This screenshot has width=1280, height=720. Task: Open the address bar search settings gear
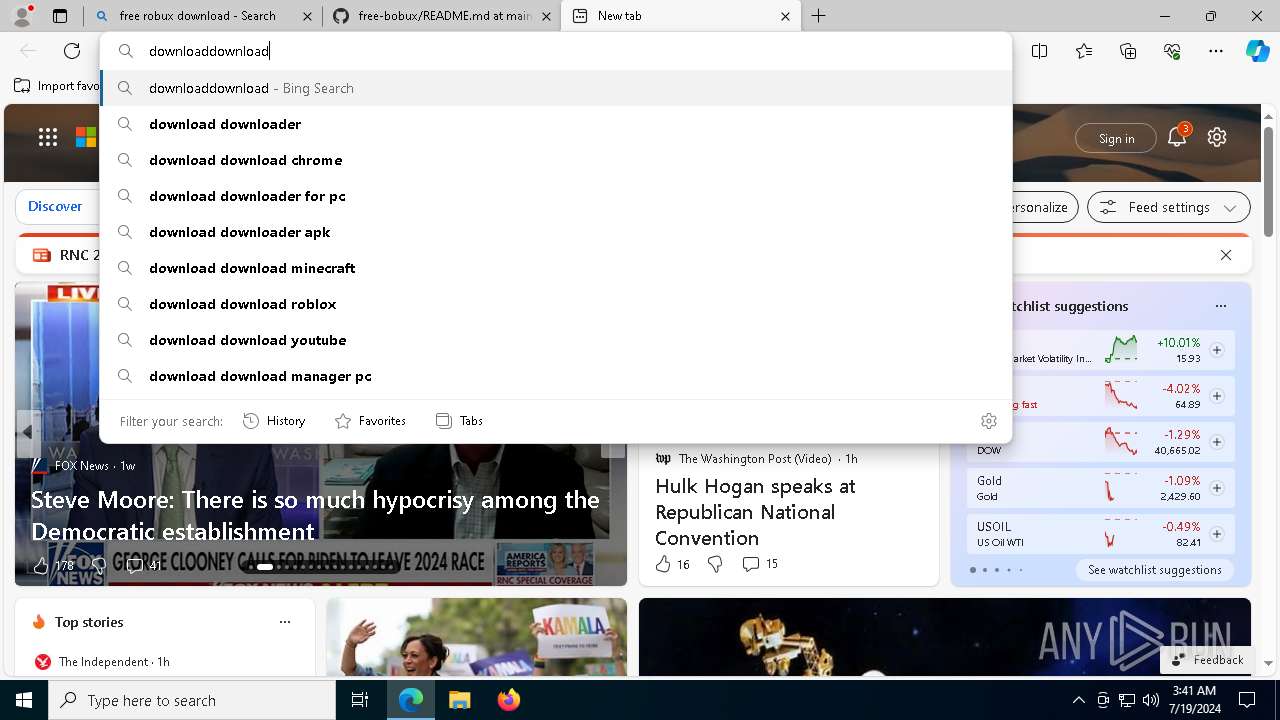989,421
